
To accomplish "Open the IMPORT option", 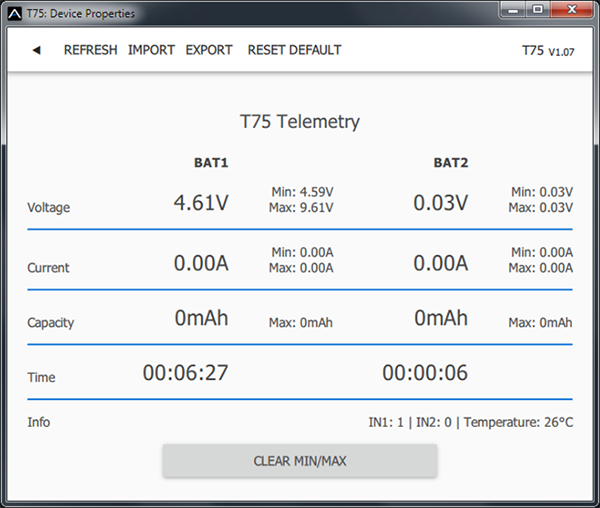I will [151, 50].
